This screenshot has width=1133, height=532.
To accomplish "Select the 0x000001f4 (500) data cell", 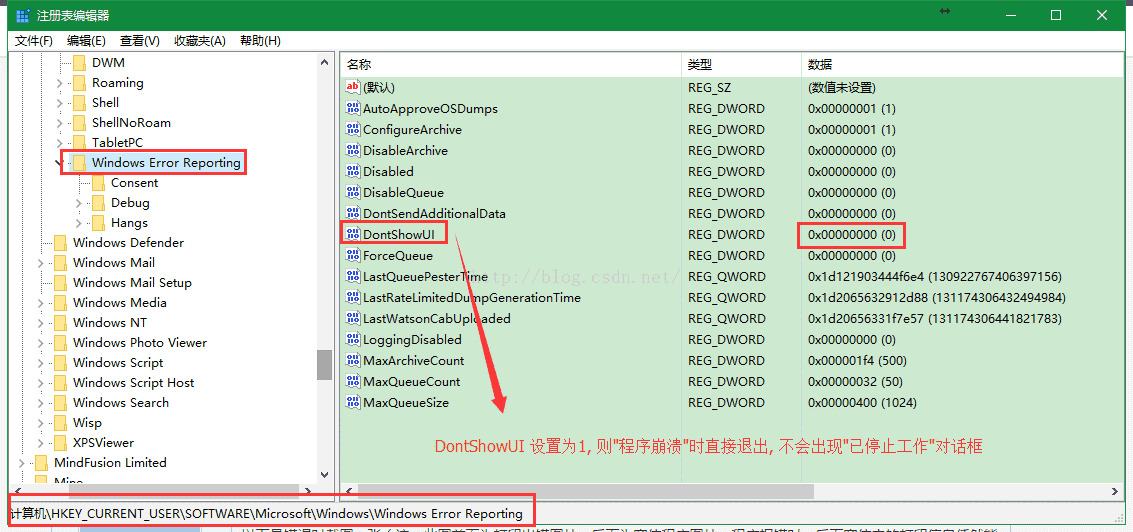I will click(x=857, y=360).
